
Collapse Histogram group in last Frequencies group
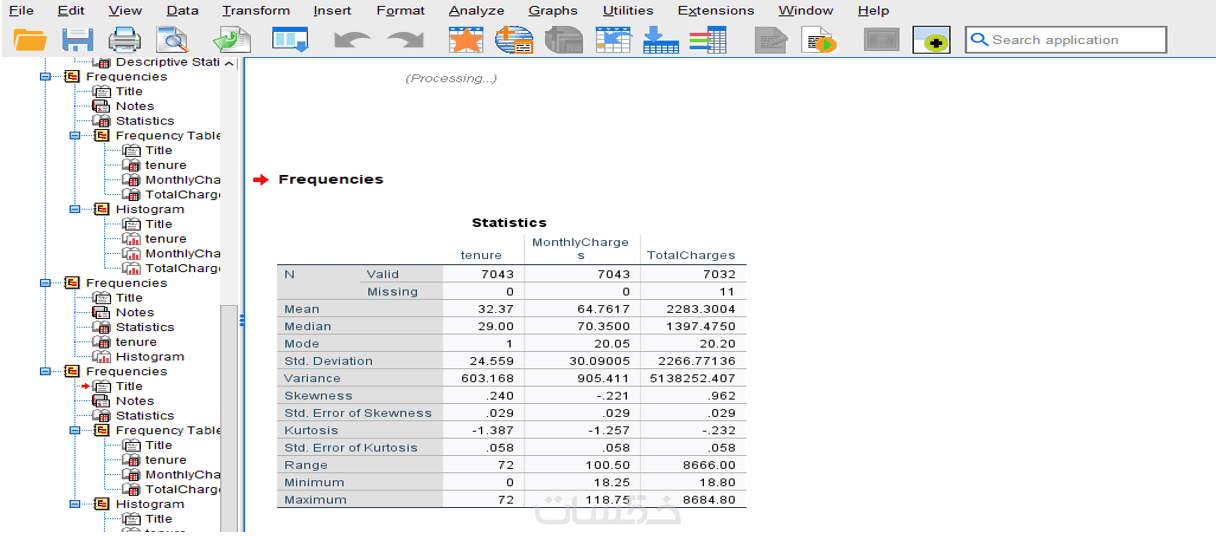pos(75,505)
